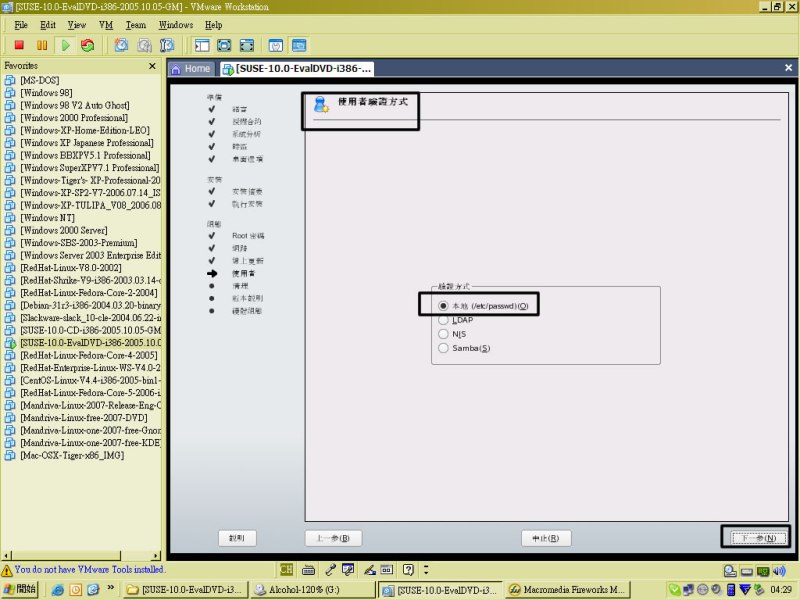Click the Back (B) installer button
800x600 pixels.
(333, 538)
